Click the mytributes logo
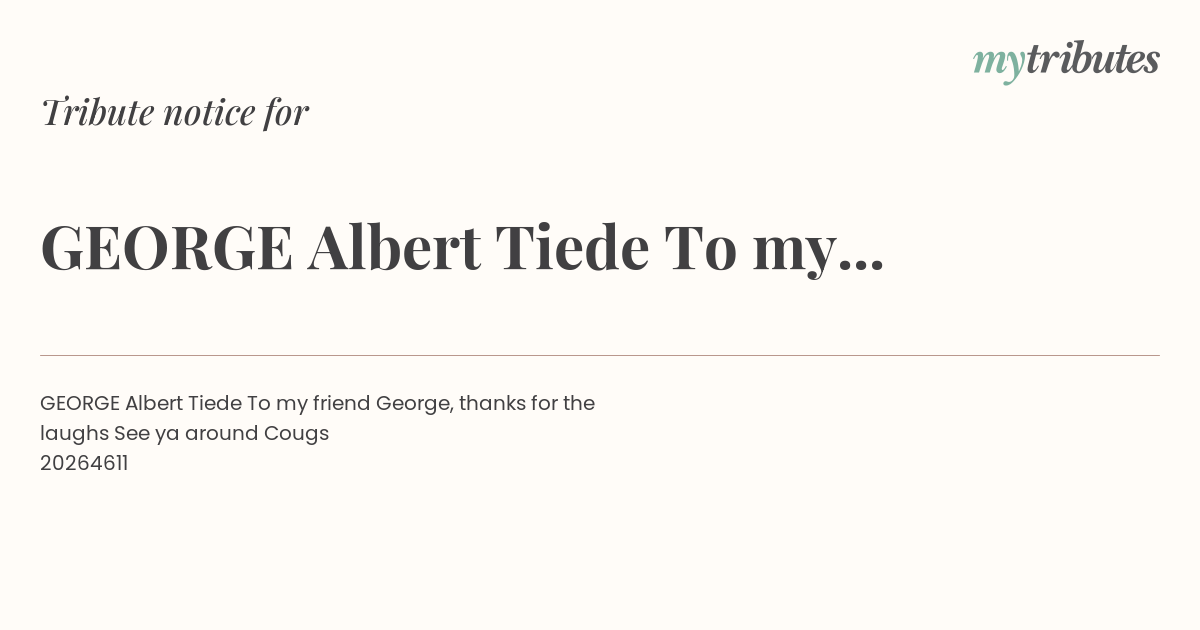 coord(1066,61)
